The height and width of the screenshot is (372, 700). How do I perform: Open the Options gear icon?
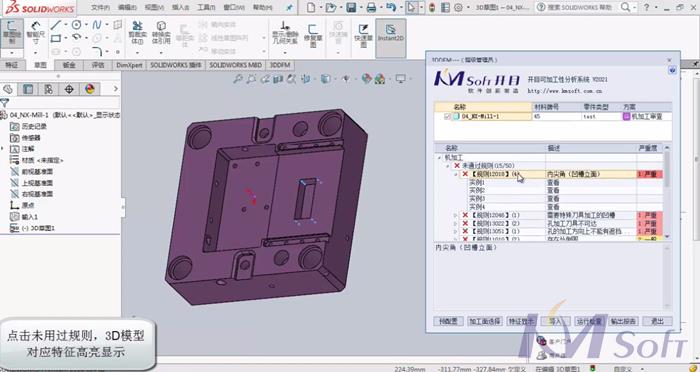click(458, 7)
